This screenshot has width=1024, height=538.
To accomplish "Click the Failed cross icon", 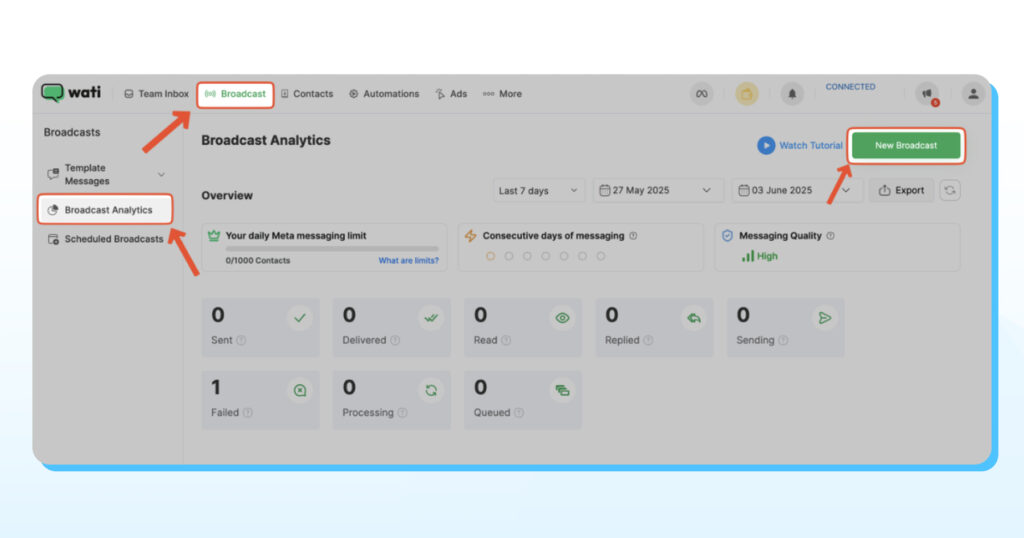I will (x=300, y=390).
